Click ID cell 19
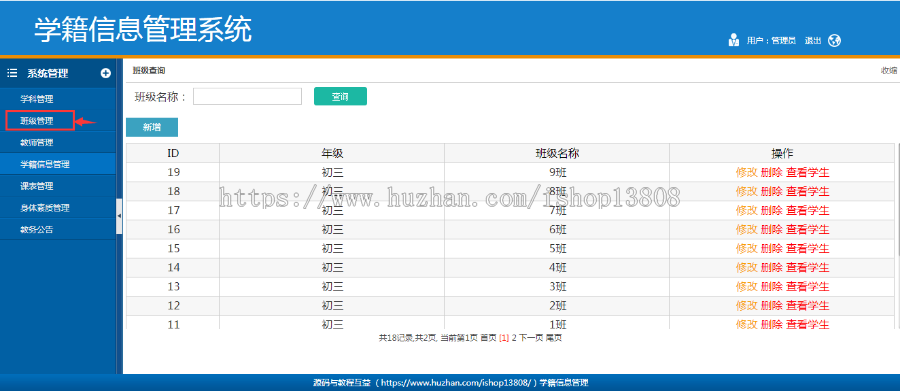The height and width of the screenshot is (391, 900). [173, 172]
